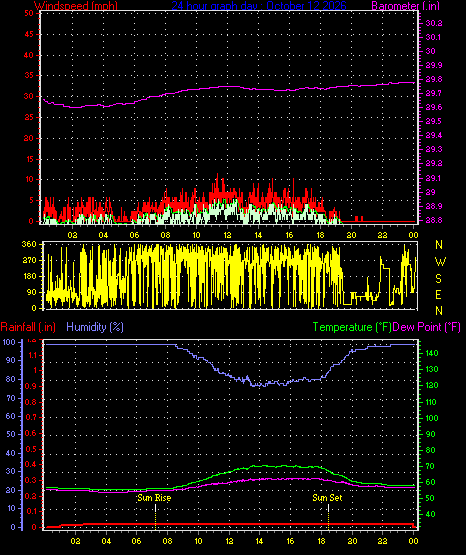Click barometer axis value 30.2
Image resolution: width=466 pixels, height=555 pixels.
pos(433,23)
